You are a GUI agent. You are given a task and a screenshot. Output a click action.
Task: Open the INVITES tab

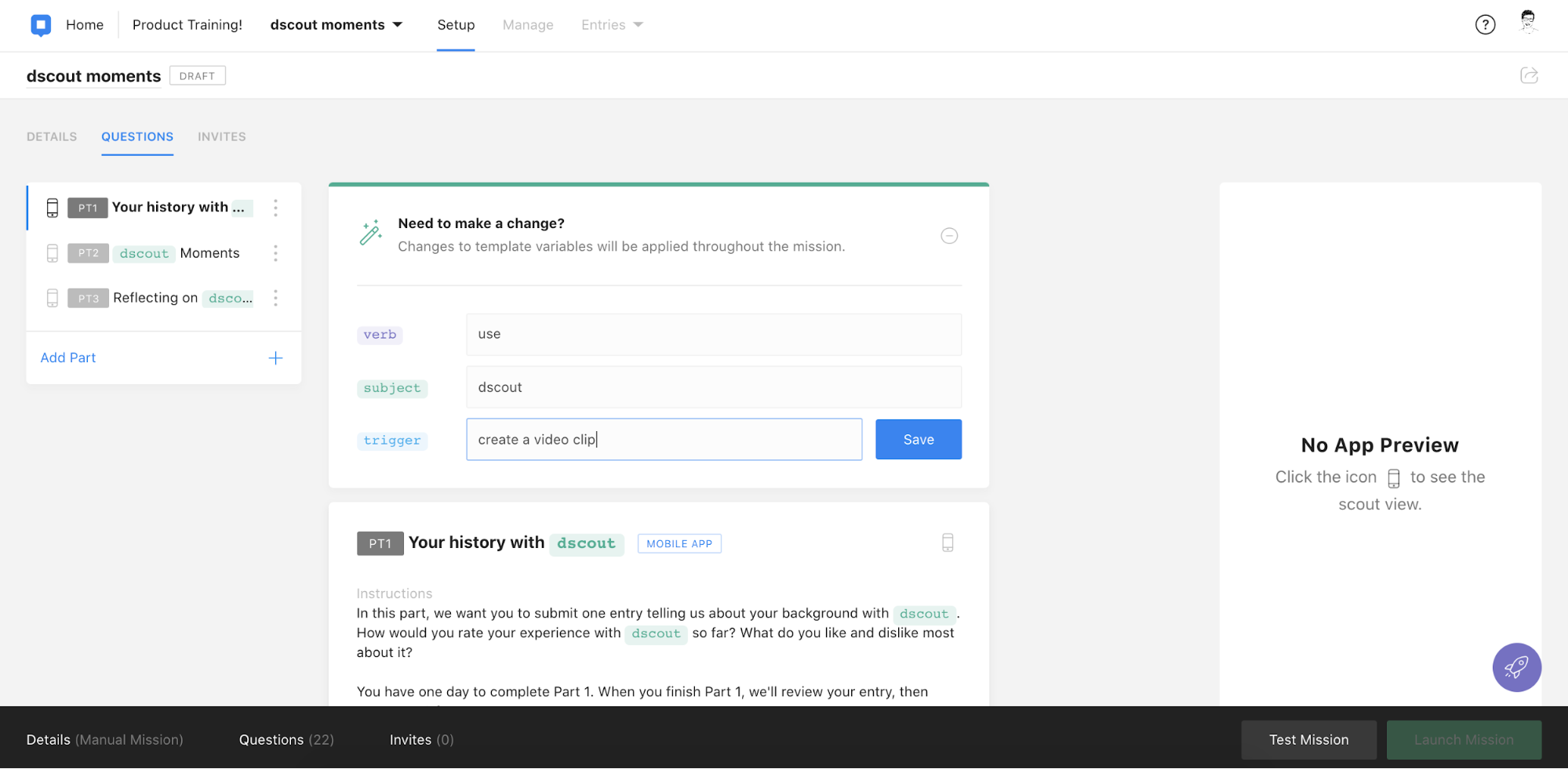(x=222, y=136)
